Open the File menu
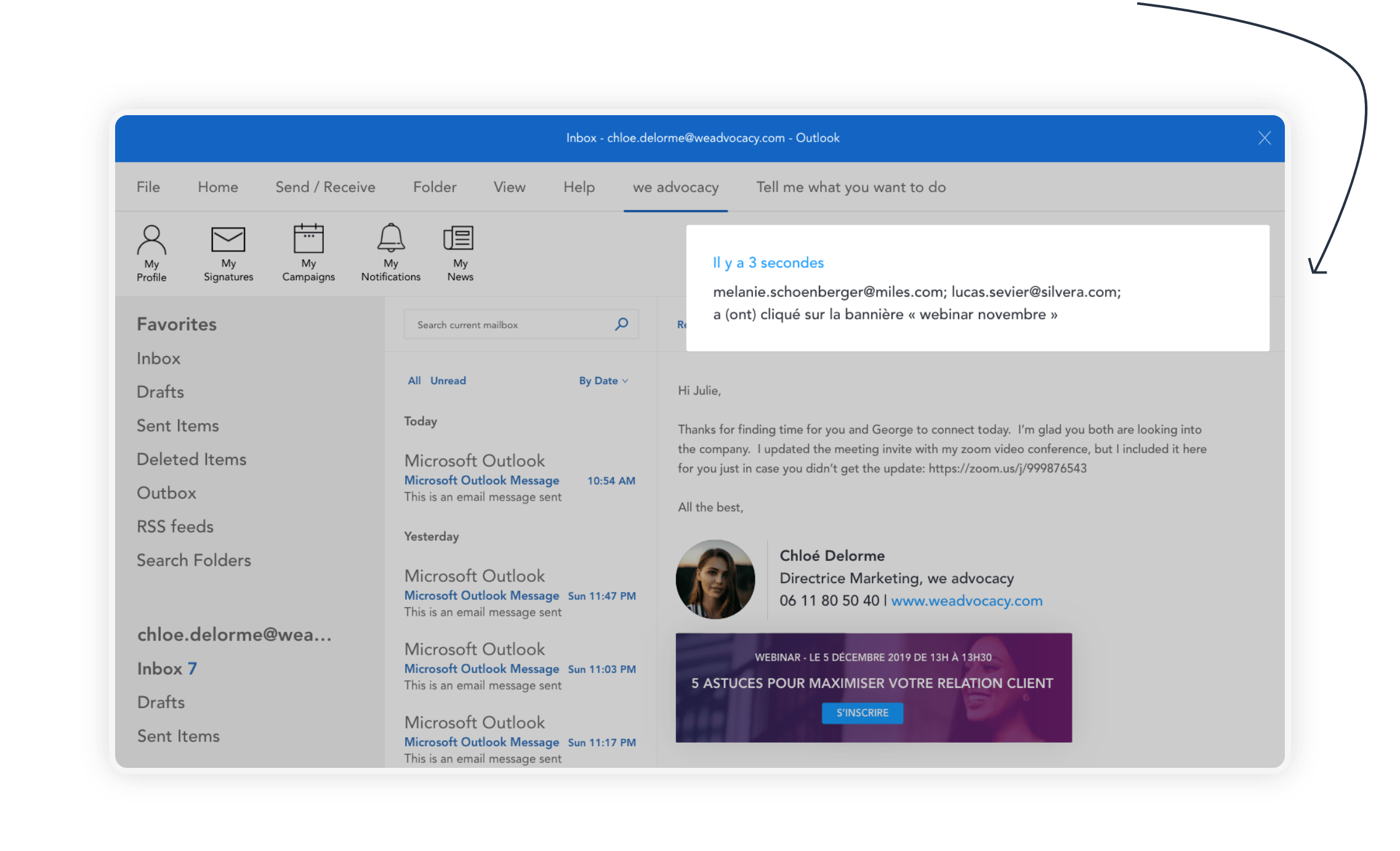The image size is (1400, 851). pos(148,187)
